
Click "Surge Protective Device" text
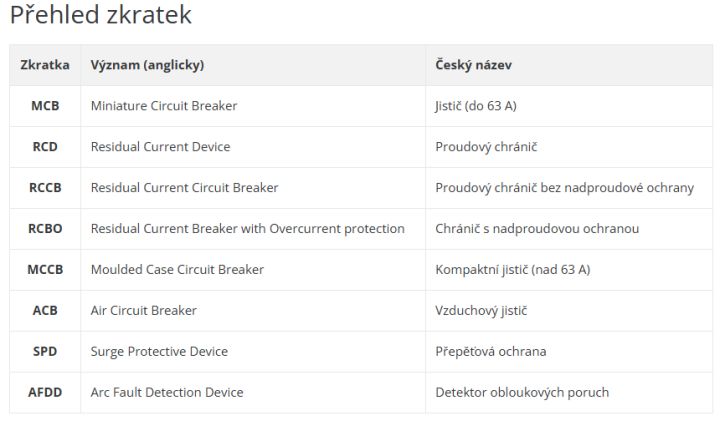pyautogui.click(x=159, y=351)
